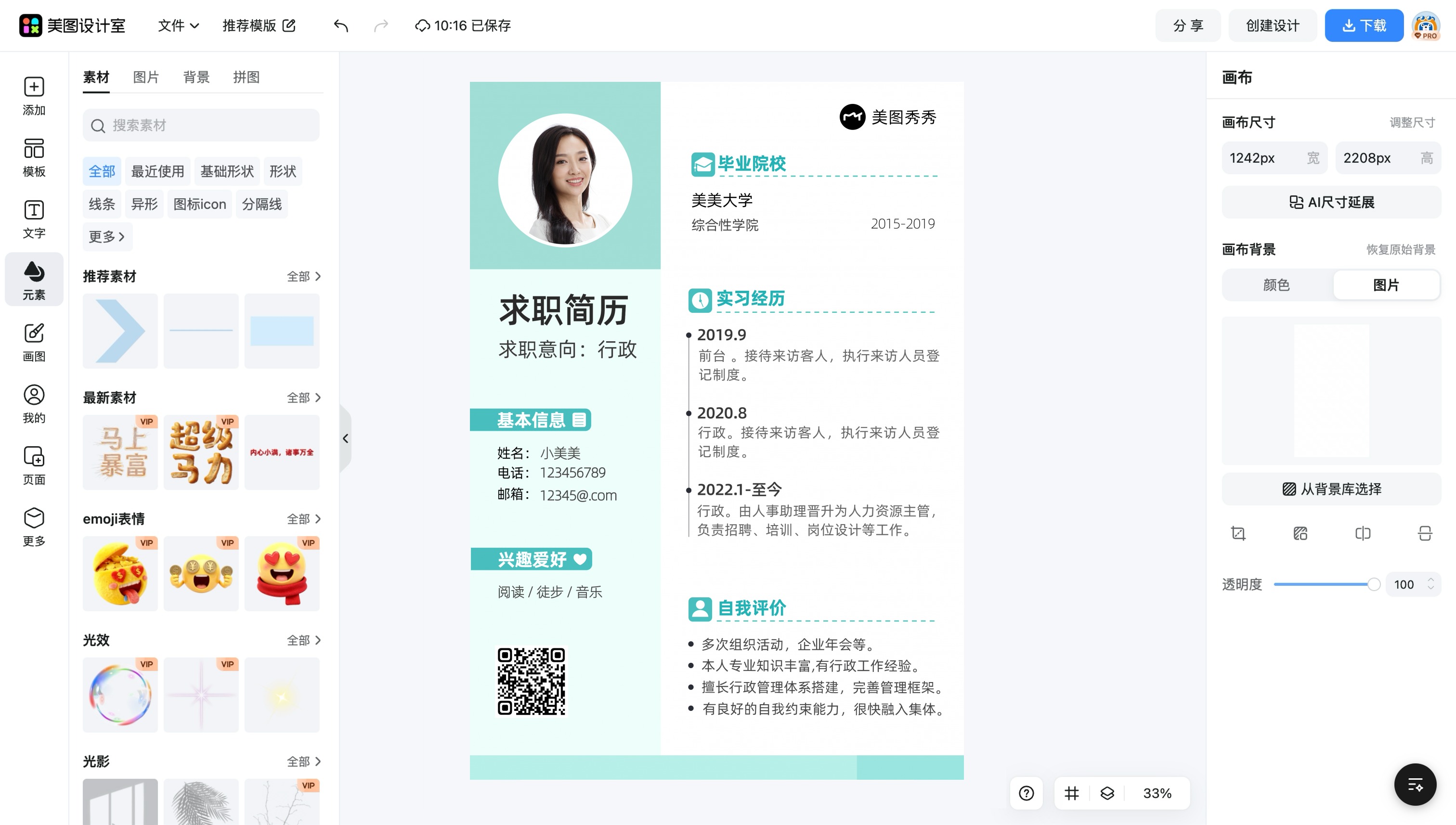Select the 元素 (Elements) sidebar tool

tap(34, 280)
